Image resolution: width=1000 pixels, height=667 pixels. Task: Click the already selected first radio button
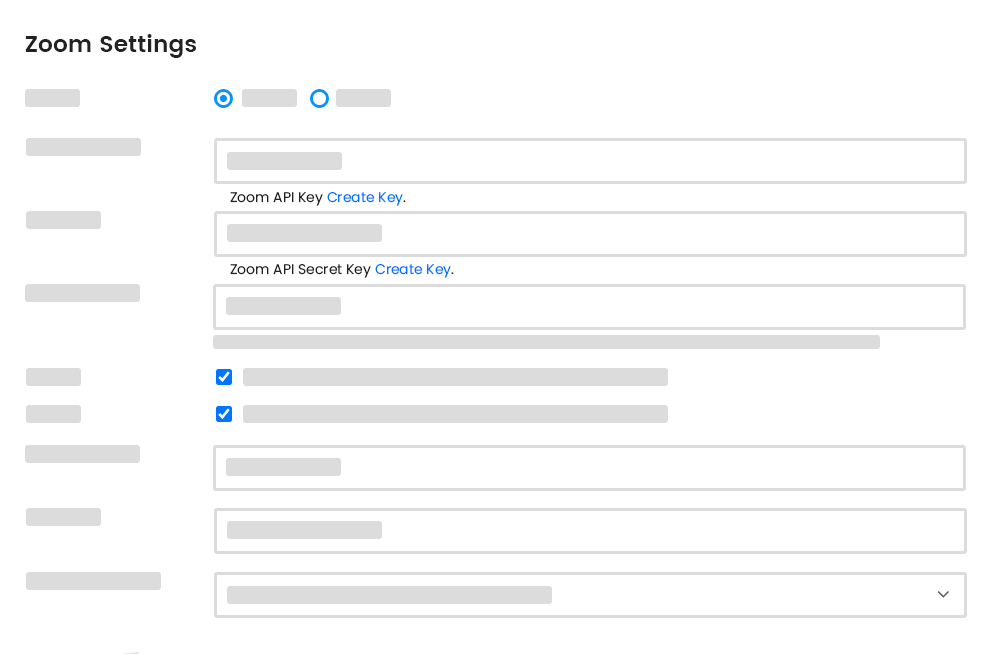(223, 98)
